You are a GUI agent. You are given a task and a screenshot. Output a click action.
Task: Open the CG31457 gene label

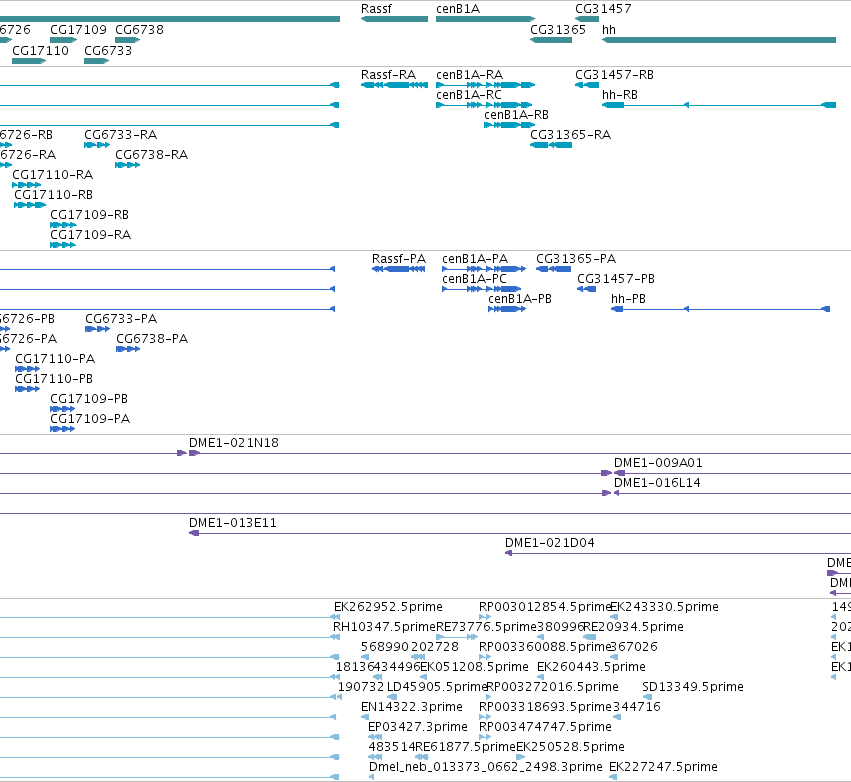click(x=603, y=9)
